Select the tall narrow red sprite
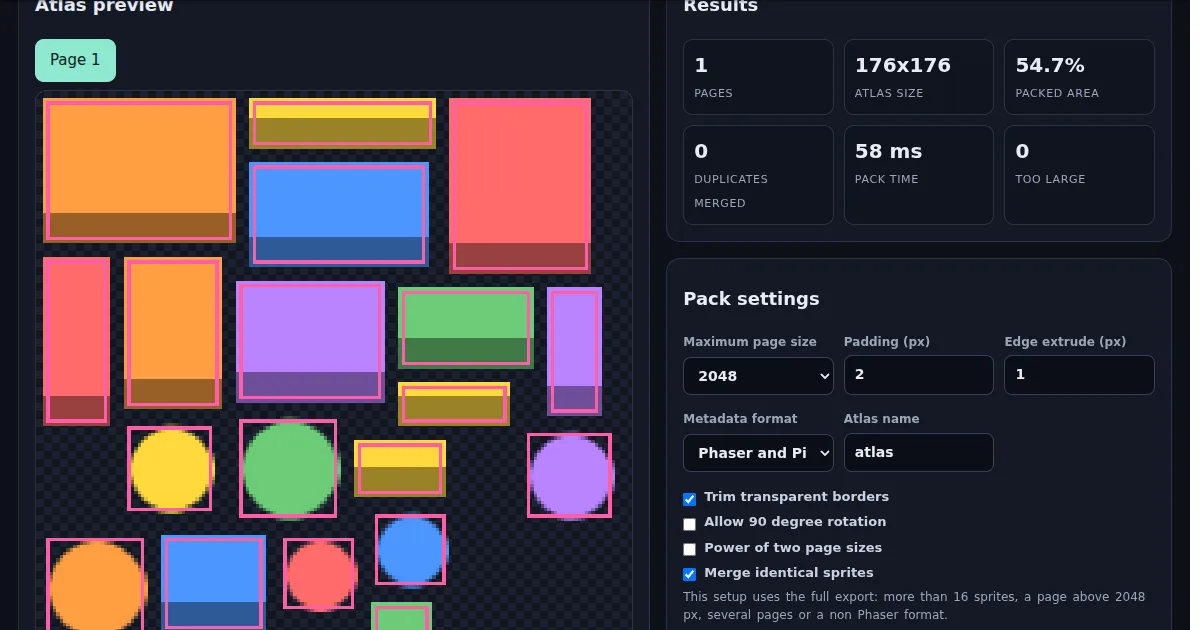This screenshot has height=630, width=1200. coord(76,341)
